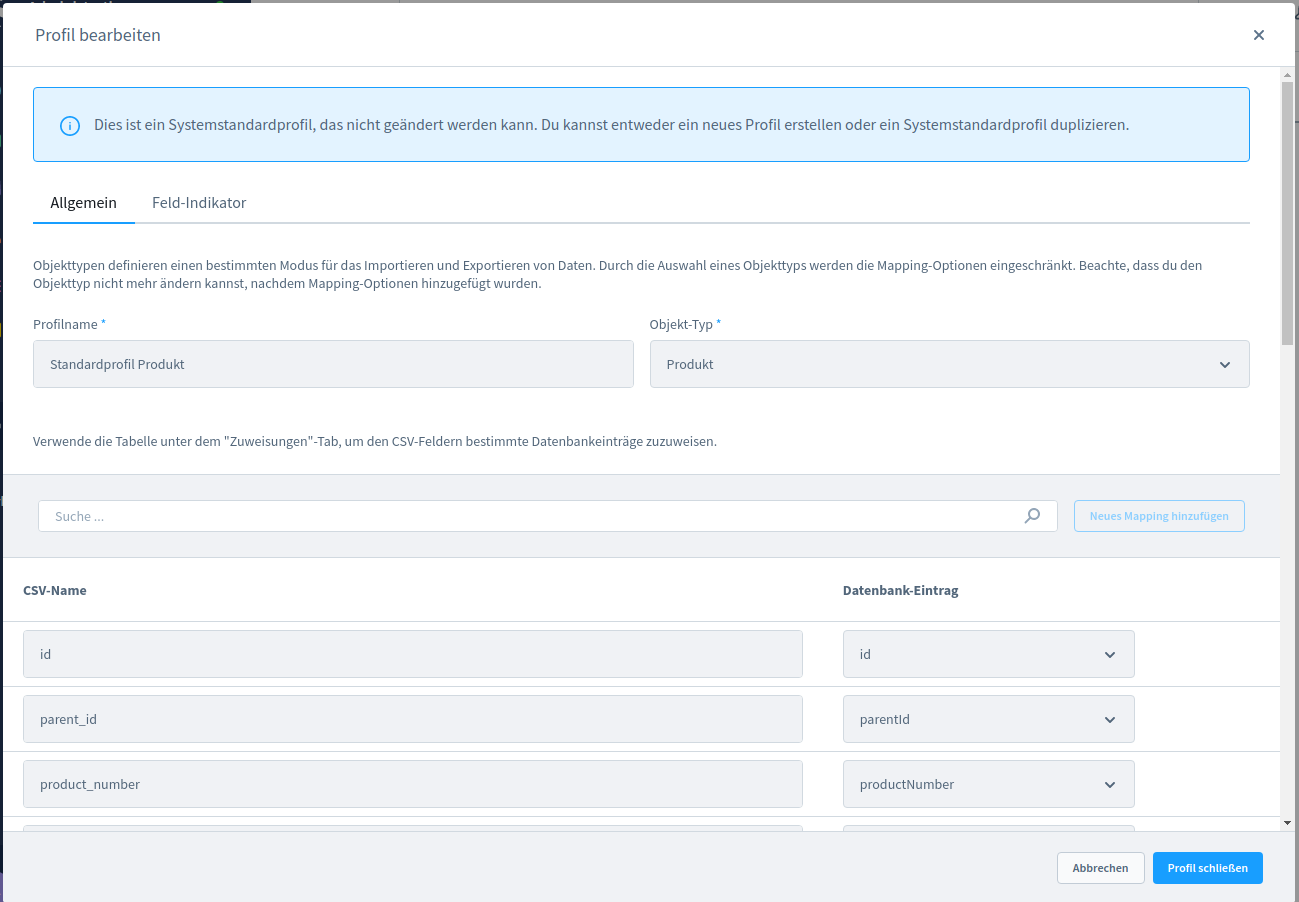The height and width of the screenshot is (902, 1299).
Task: Click the Profil schließen button
Action: pos(1207,868)
